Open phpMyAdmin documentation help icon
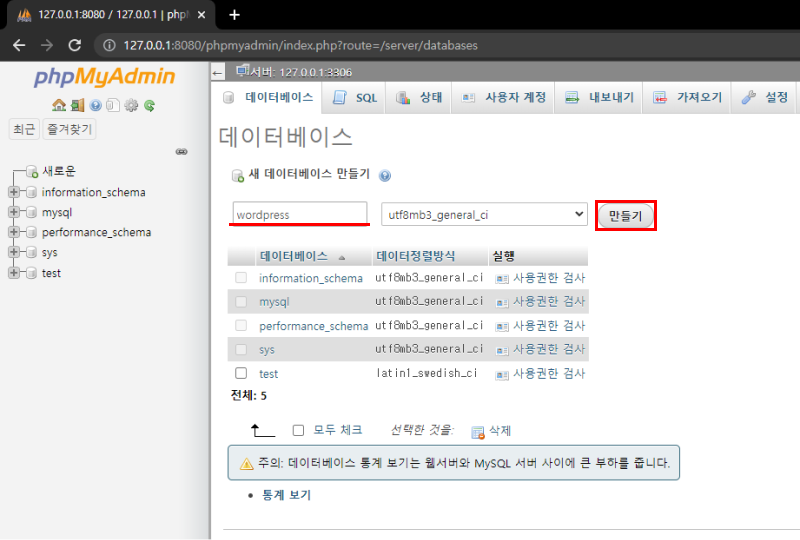This screenshot has height=540, width=800. 95,105
